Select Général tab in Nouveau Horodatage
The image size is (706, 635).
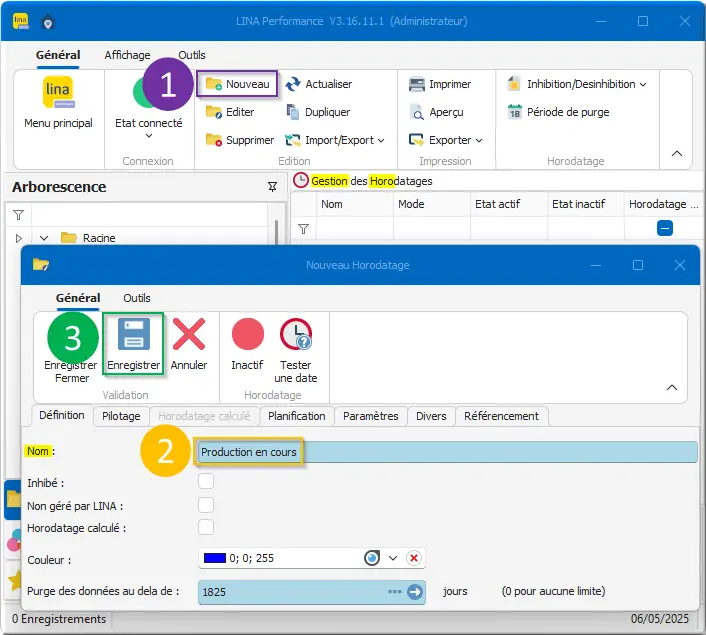pyautogui.click(x=78, y=298)
